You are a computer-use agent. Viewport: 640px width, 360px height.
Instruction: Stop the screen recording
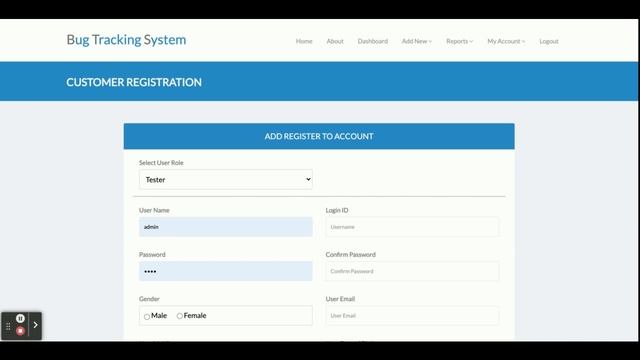(20, 331)
